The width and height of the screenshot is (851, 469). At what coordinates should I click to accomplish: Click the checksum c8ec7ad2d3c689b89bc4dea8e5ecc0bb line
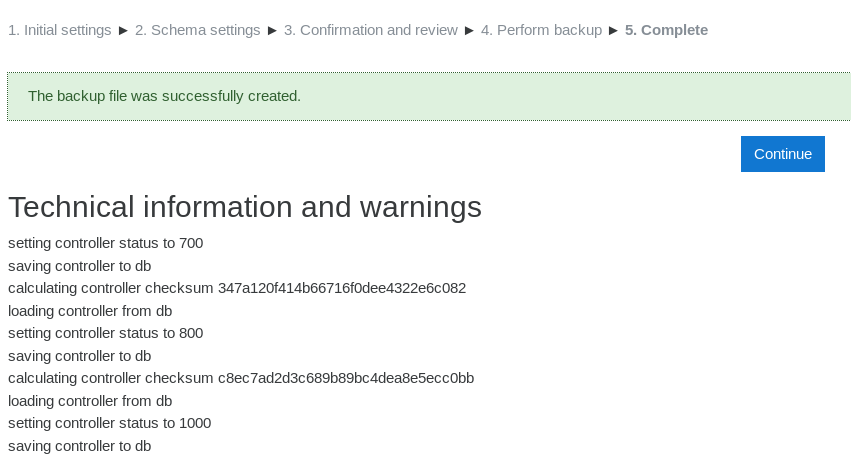tap(241, 378)
